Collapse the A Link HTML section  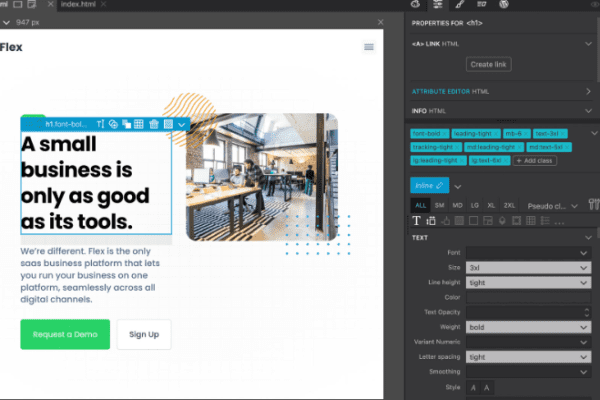coord(588,44)
